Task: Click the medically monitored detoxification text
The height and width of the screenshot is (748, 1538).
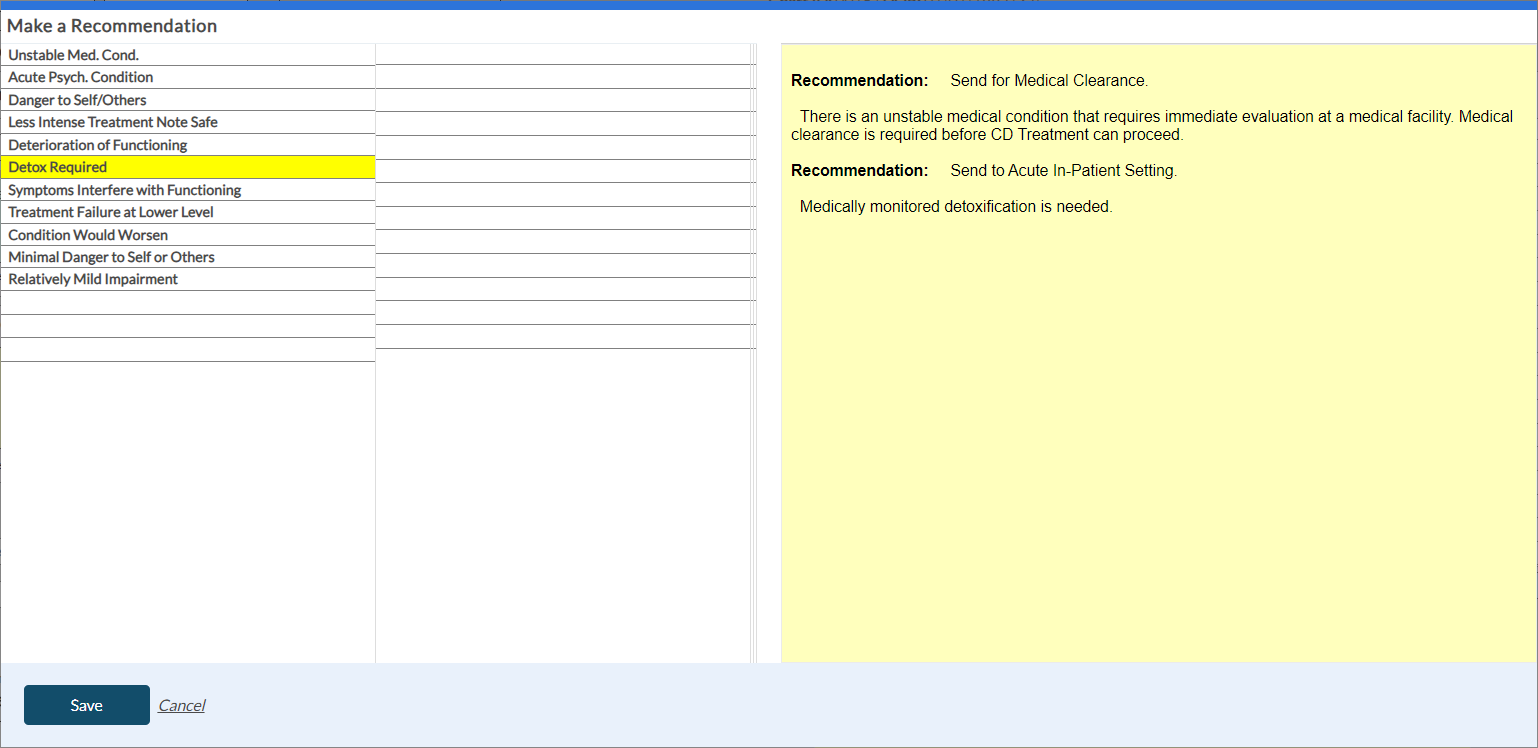Action: [955, 207]
